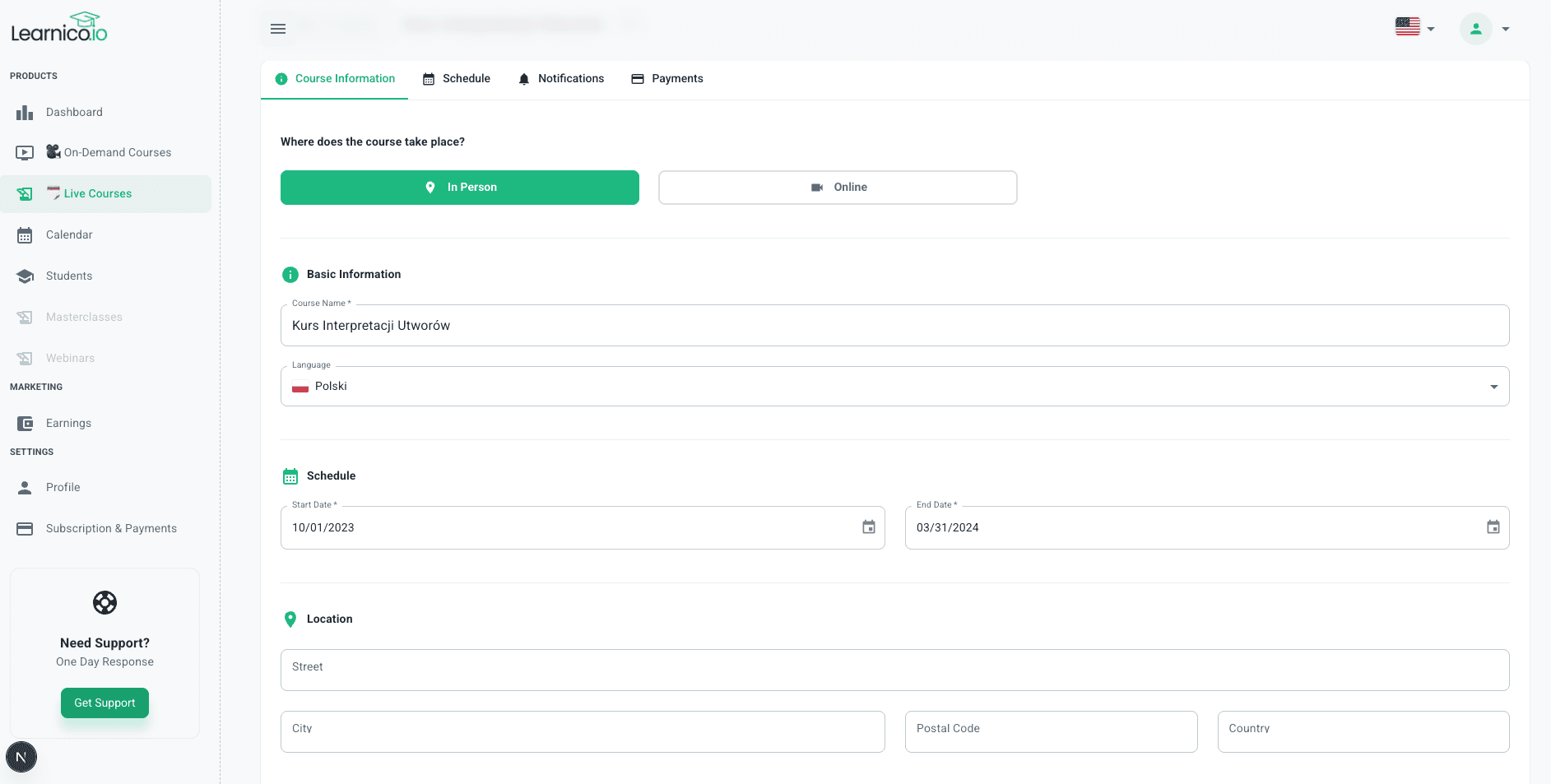Open the Payments tab
The height and width of the screenshot is (784, 1551).
coord(667,79)
